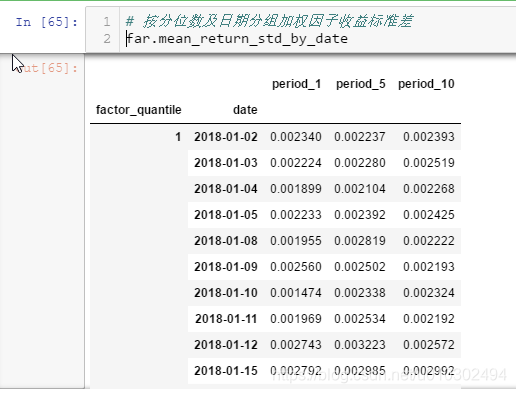Click the Chinese comment line in cell 65
Viewport: 516px width, 393px height.
click(x=269, y=21)
